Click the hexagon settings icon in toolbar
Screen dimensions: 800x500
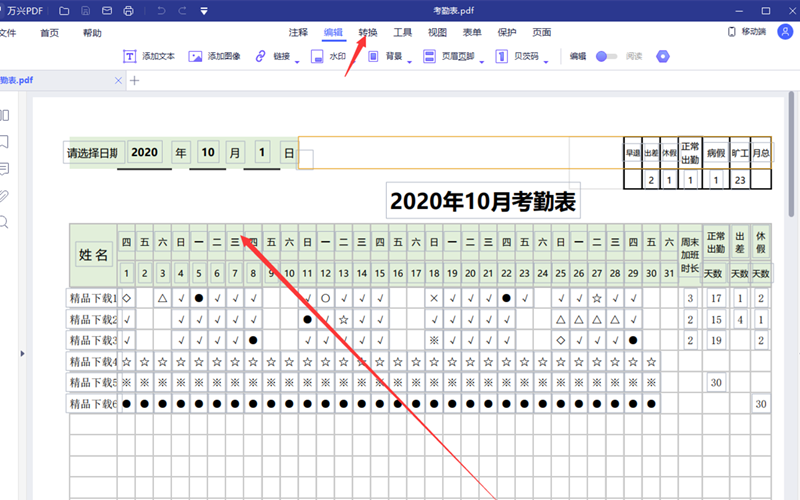coord(663,56)
